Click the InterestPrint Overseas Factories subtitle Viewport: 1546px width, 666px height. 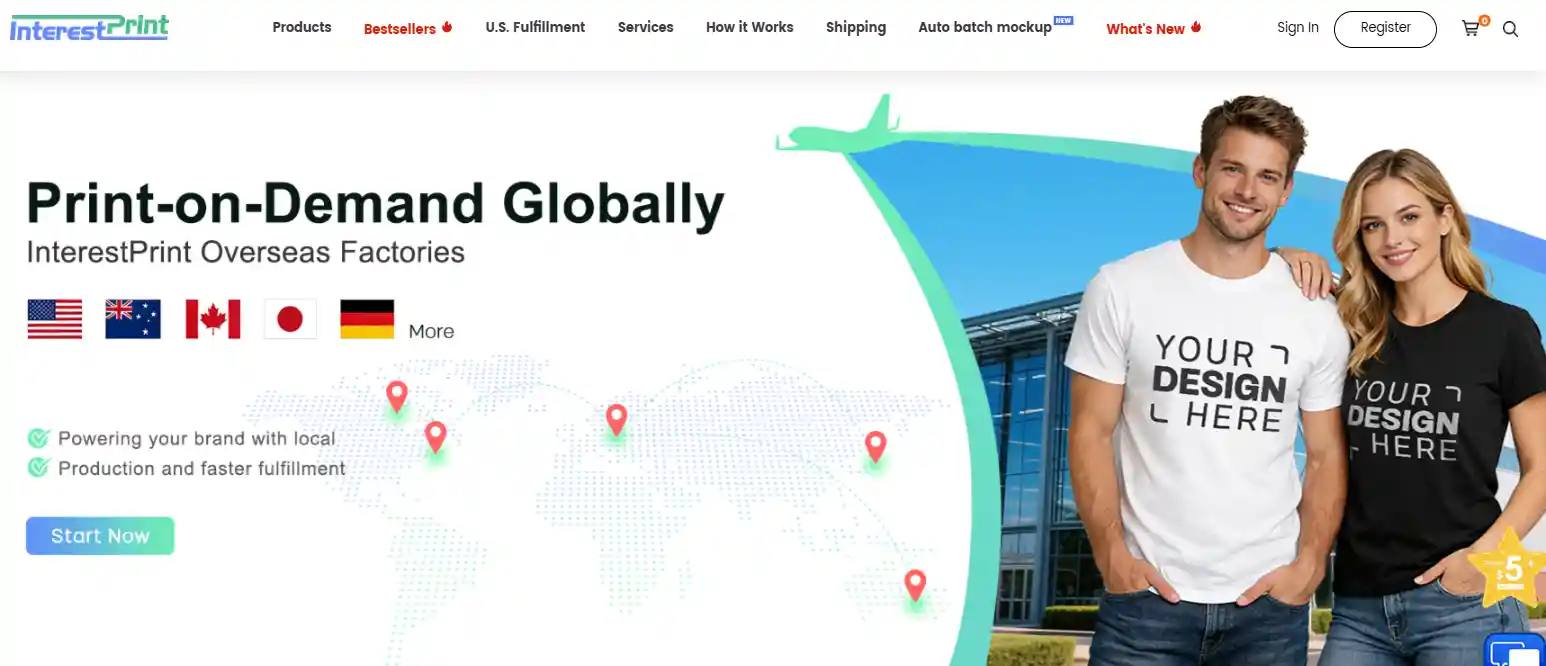click(246, 251)
